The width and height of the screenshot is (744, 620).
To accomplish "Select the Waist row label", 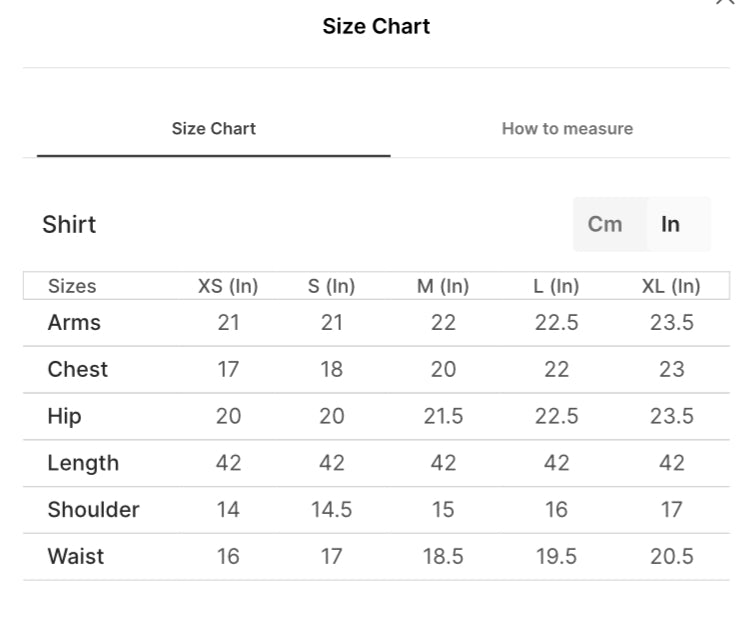I will coord(75,557).
